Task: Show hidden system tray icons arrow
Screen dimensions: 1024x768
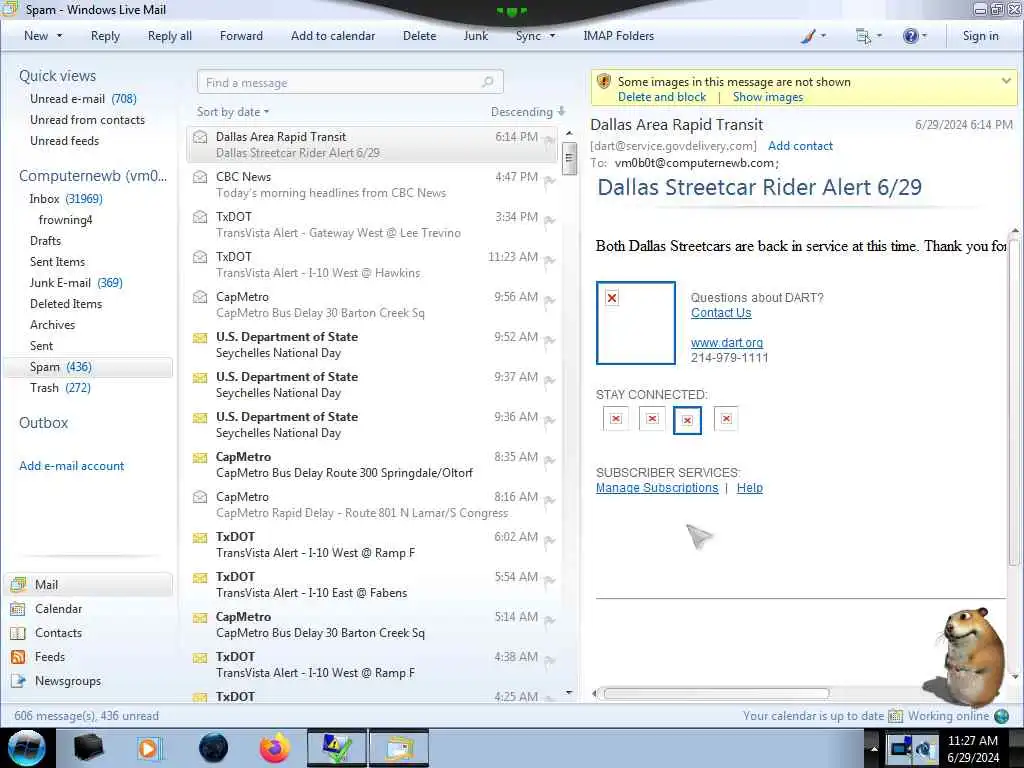Action: [x=874, y=748]
